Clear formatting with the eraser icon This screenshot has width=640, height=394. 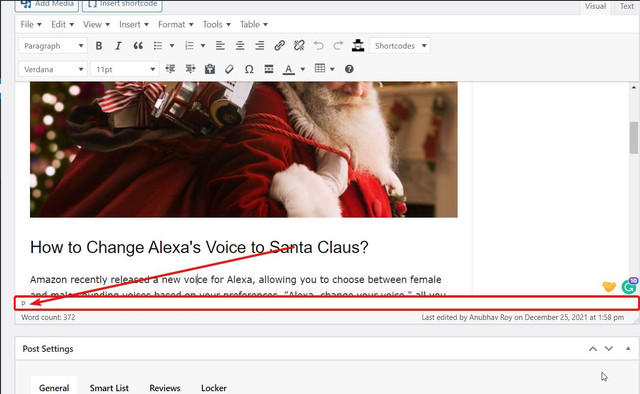tap(229, 69)
